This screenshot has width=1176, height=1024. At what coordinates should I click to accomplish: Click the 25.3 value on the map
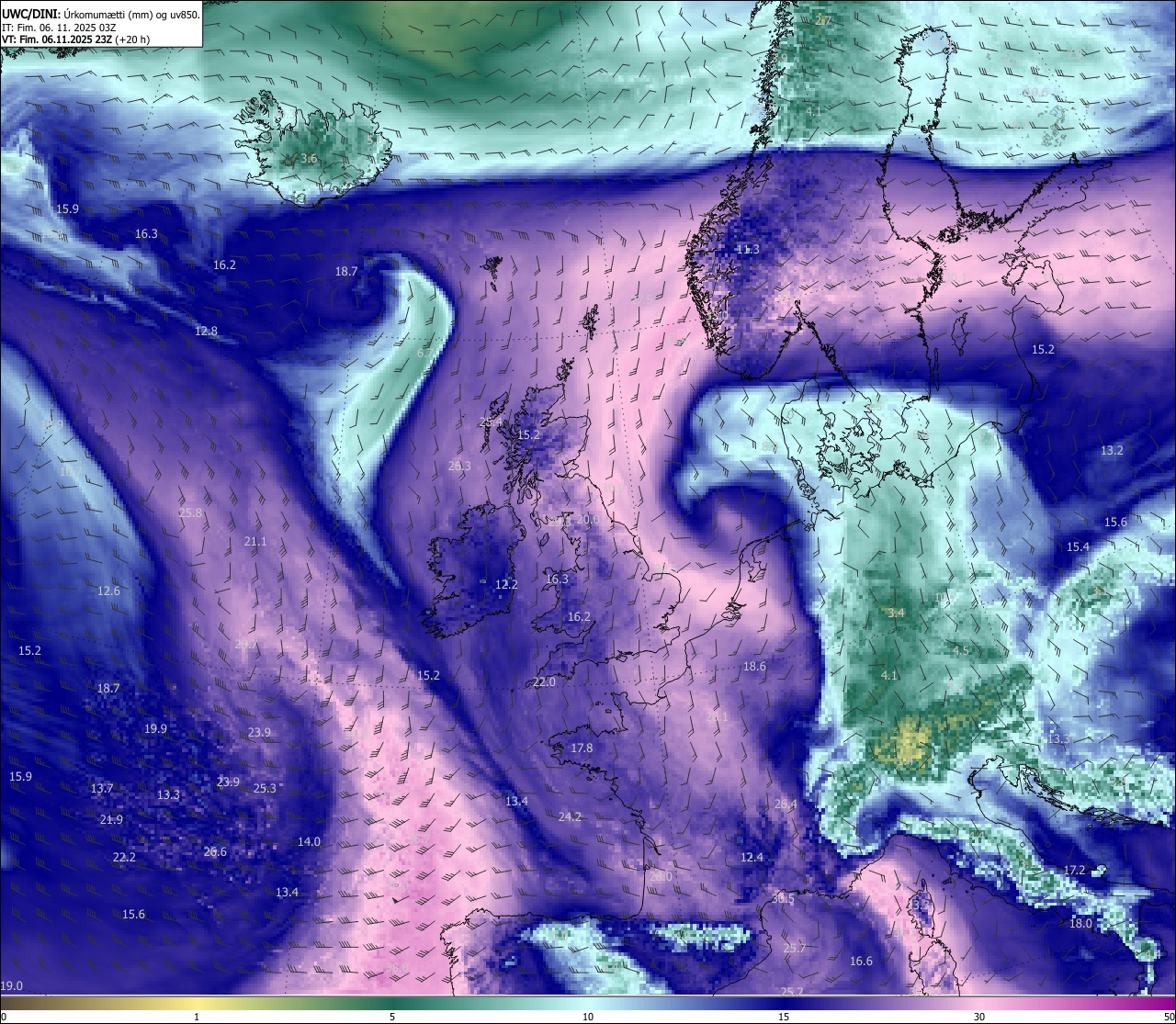(265, 789)
